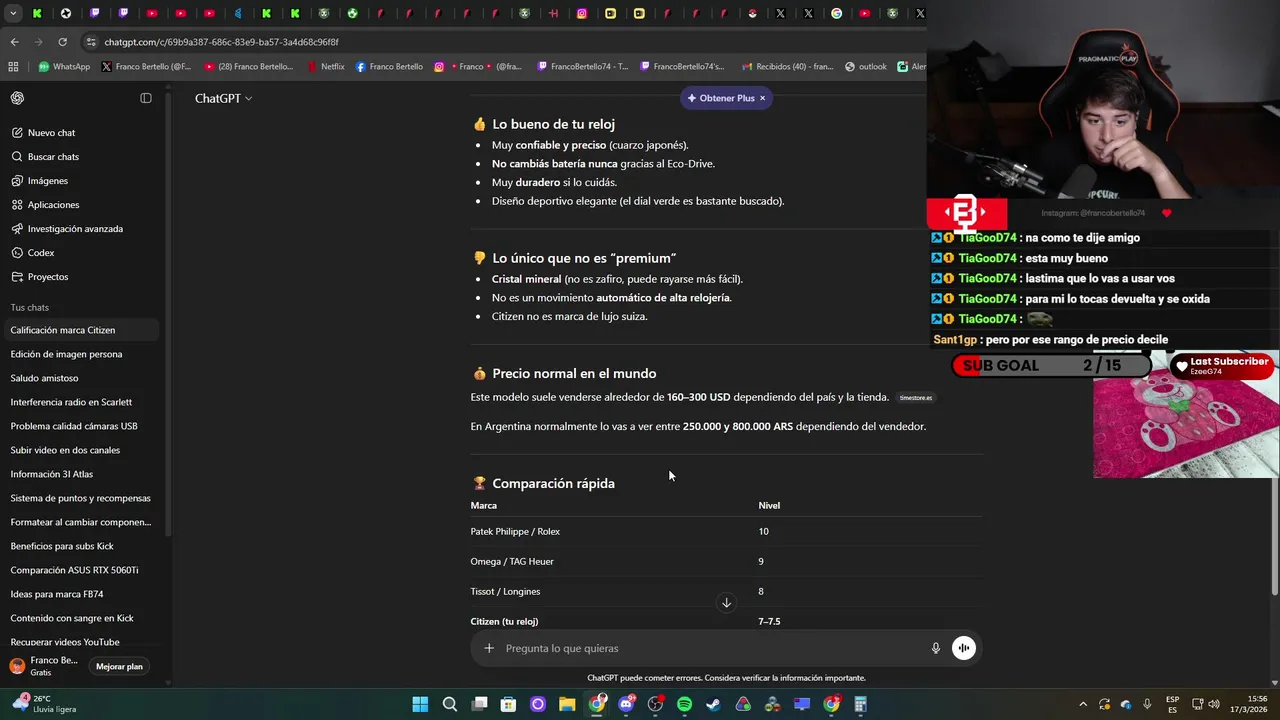Show hidden system tray icons
The height and width of the screenshot is (720, 1280).
(x=1082, y=704)
